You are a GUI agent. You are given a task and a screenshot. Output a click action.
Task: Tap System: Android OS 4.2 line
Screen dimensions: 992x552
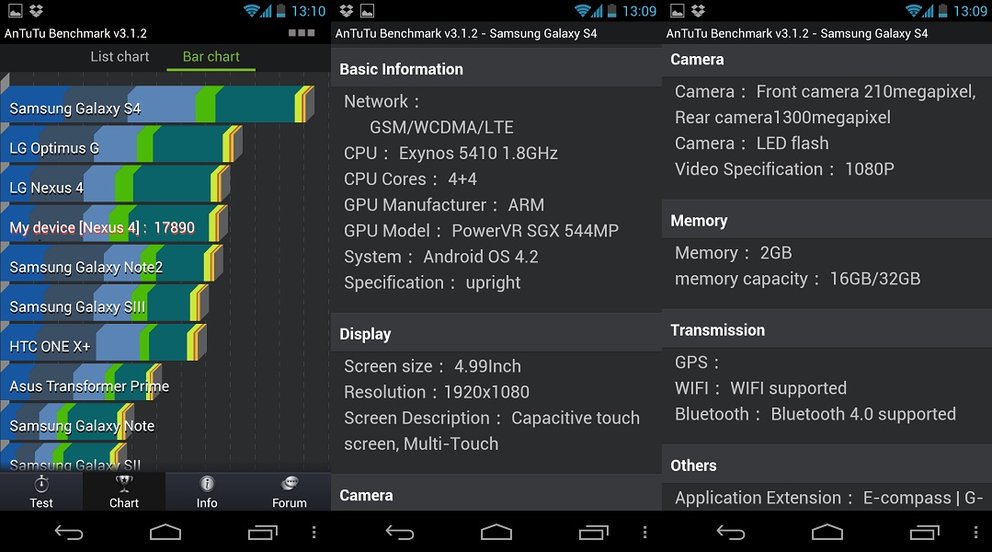pos(441,257)
